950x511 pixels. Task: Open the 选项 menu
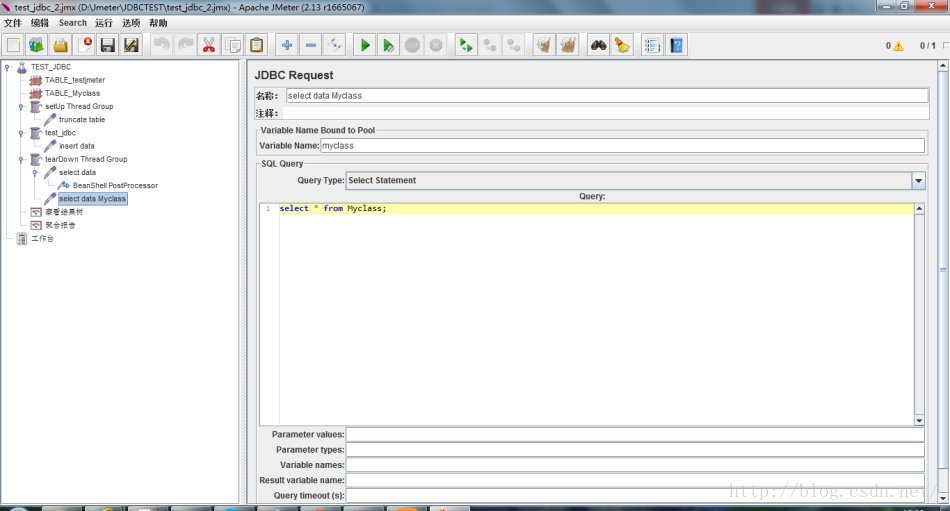[131, 23]
